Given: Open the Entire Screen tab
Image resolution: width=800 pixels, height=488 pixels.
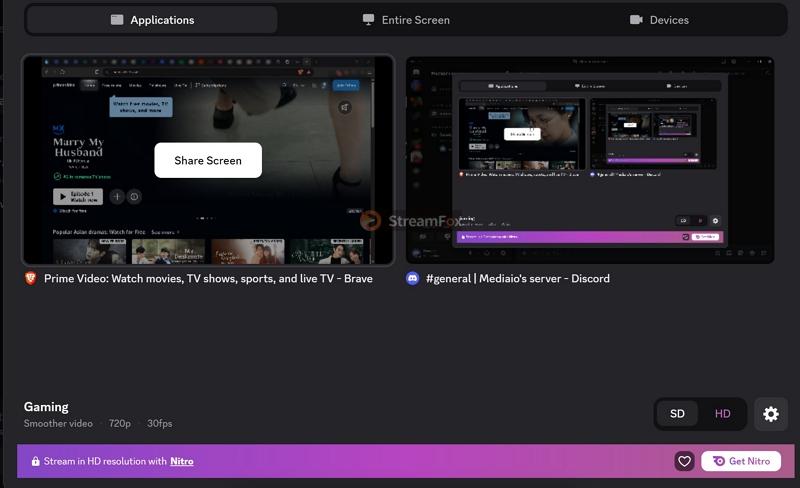Looking at the screenshot, I should (x=406, y=20).
